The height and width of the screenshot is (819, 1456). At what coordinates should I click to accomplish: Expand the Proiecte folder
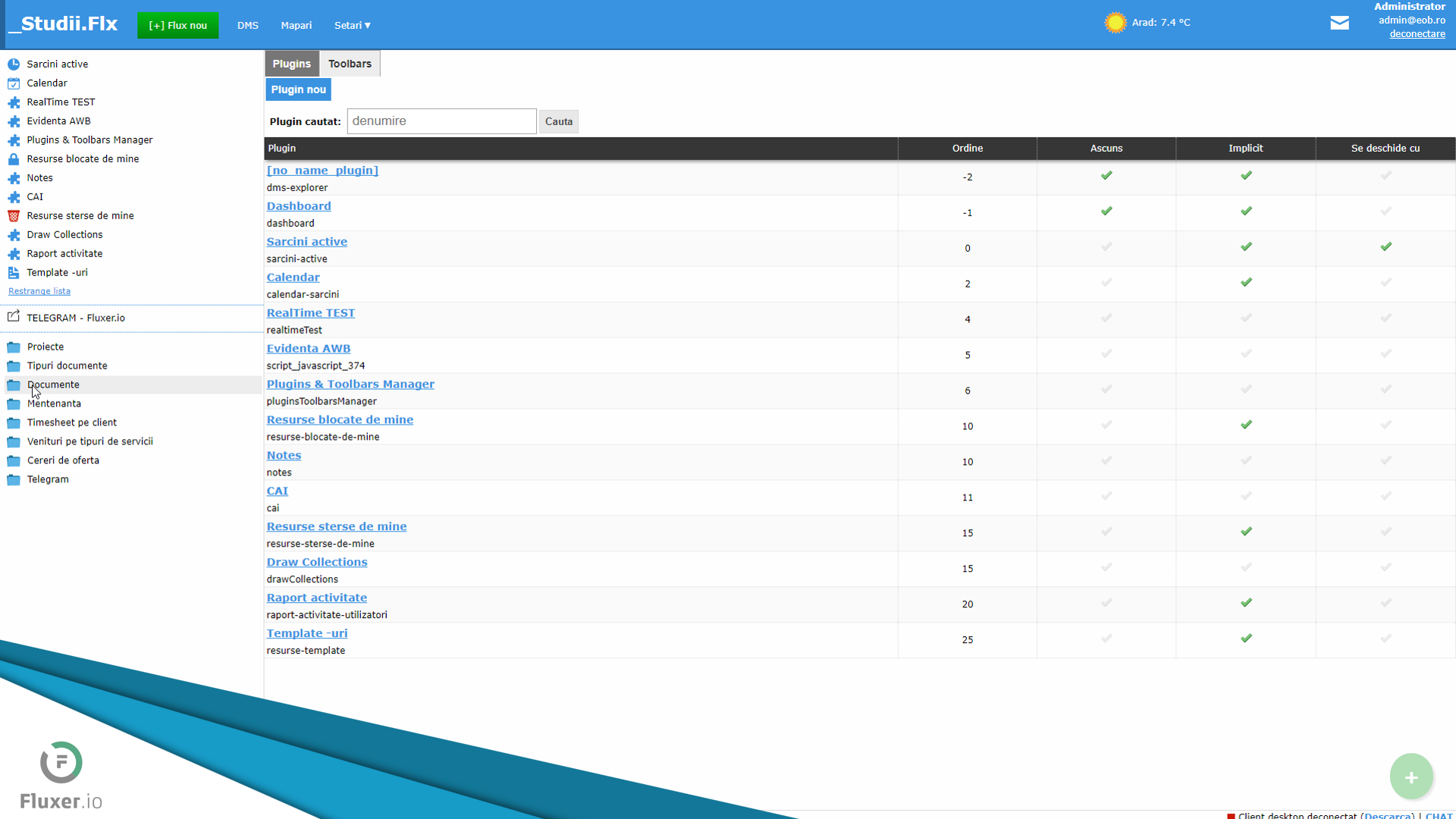tap(45, 347)
